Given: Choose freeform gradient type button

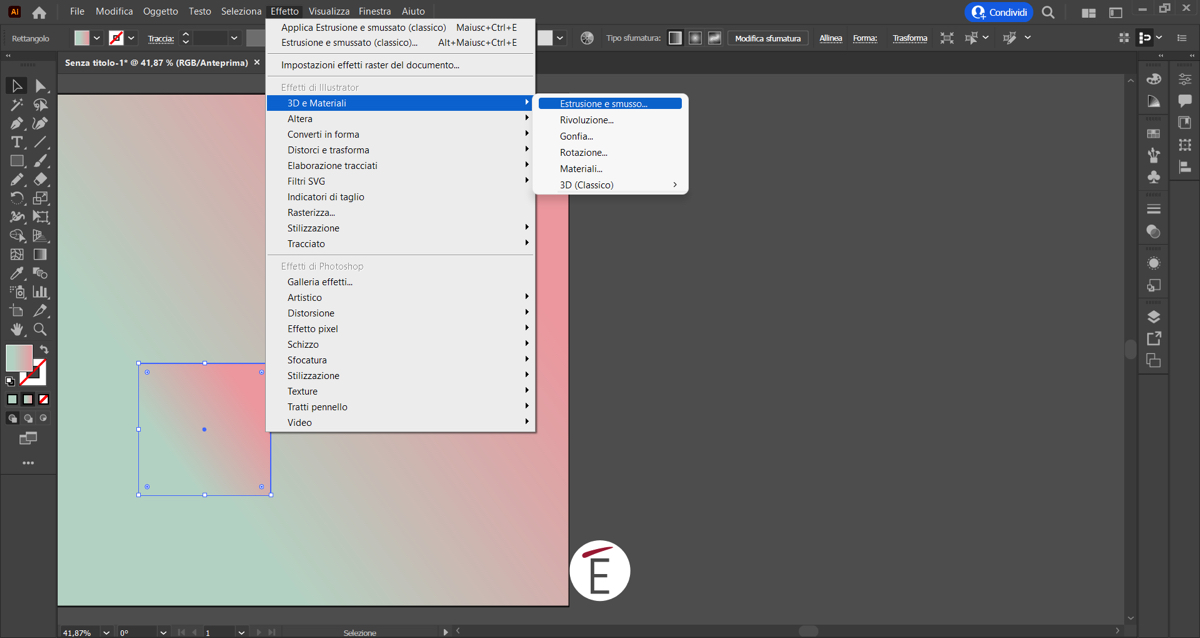Looking at the screenshot, I should [x=714, y=38].
